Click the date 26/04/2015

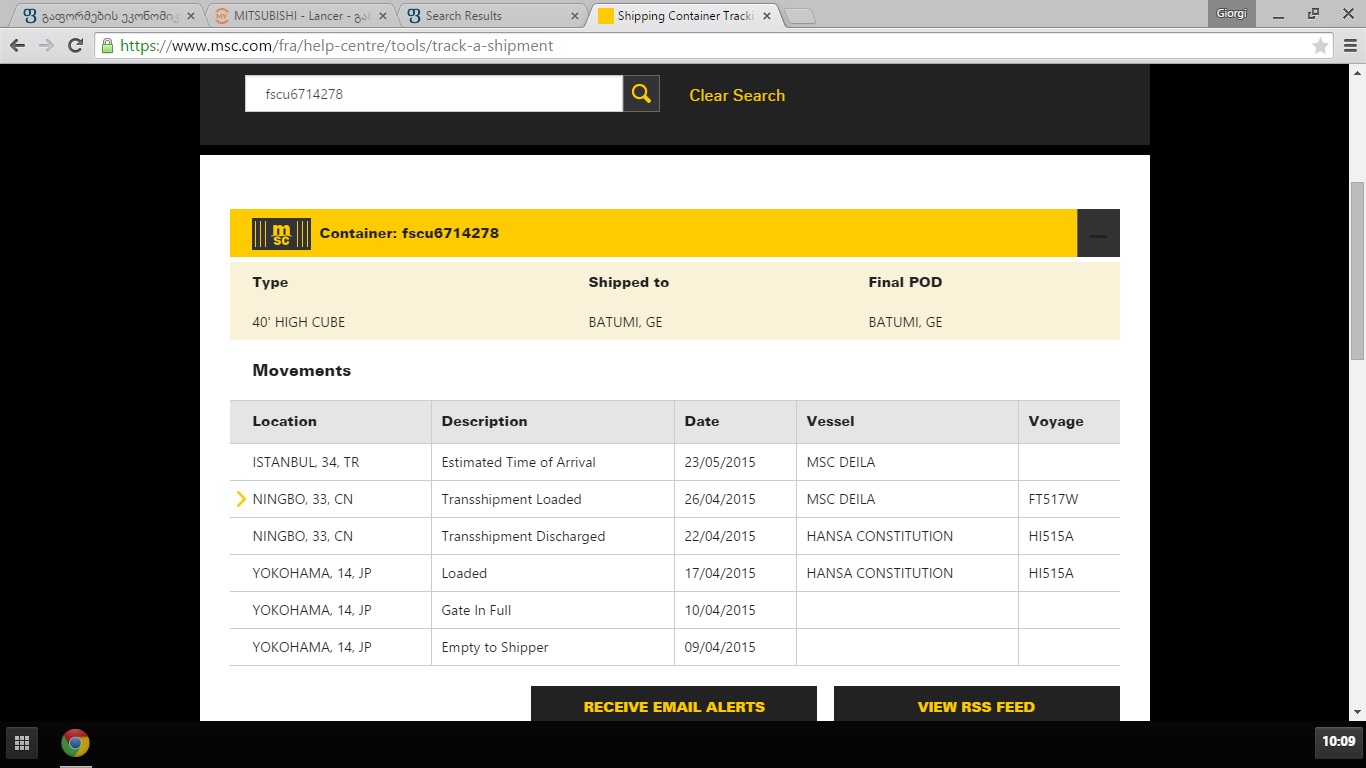click(x=720, y=499)
